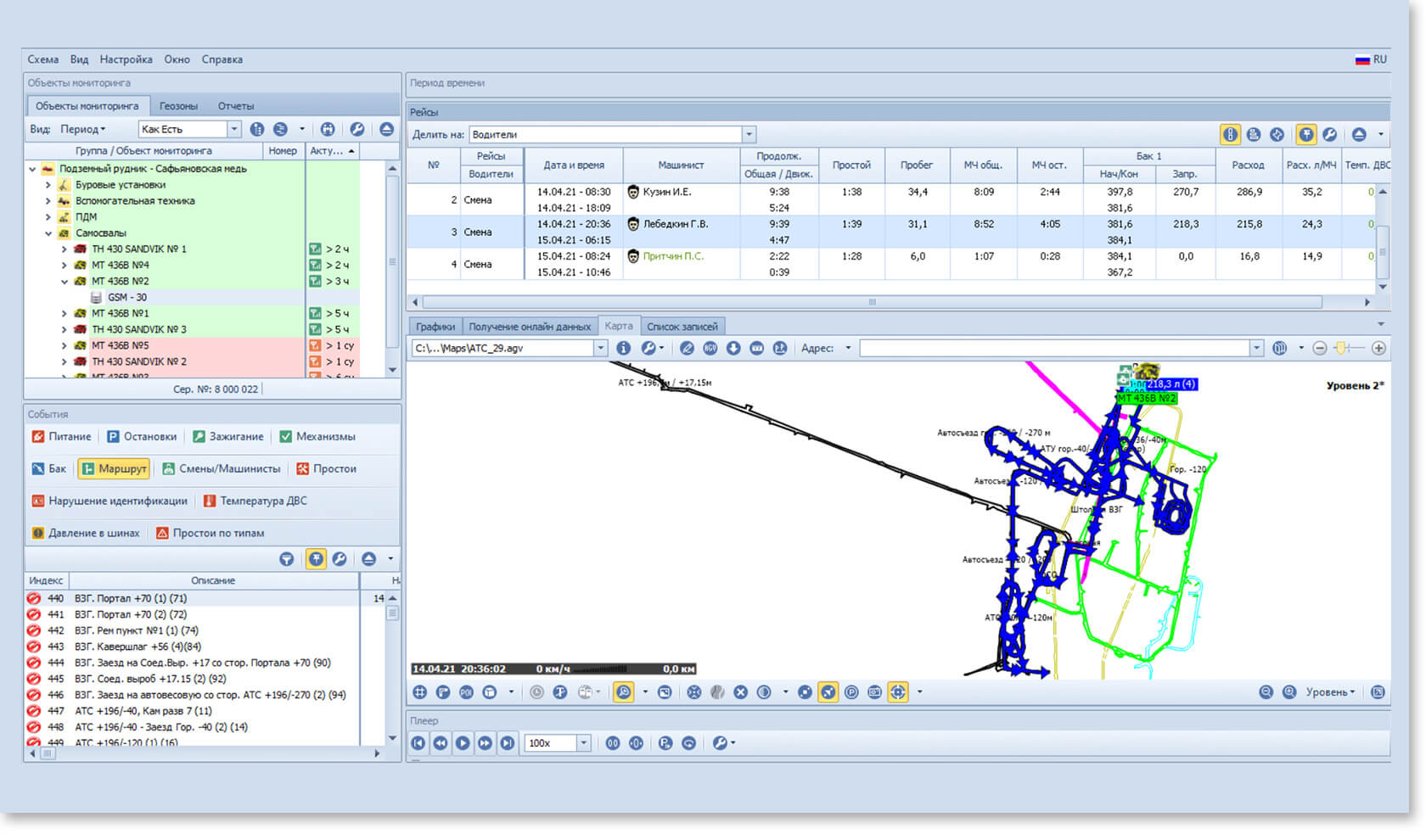Click the Адрес input field
Viewport: 1426px width, 840px height.
point(1054,349)
